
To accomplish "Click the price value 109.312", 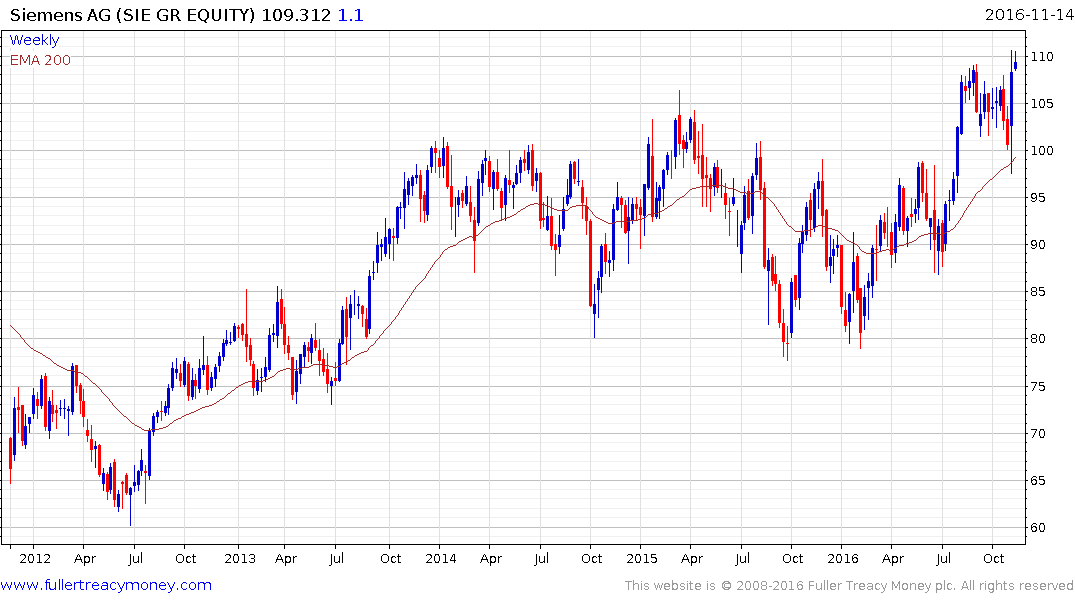I will coord(296,15).
